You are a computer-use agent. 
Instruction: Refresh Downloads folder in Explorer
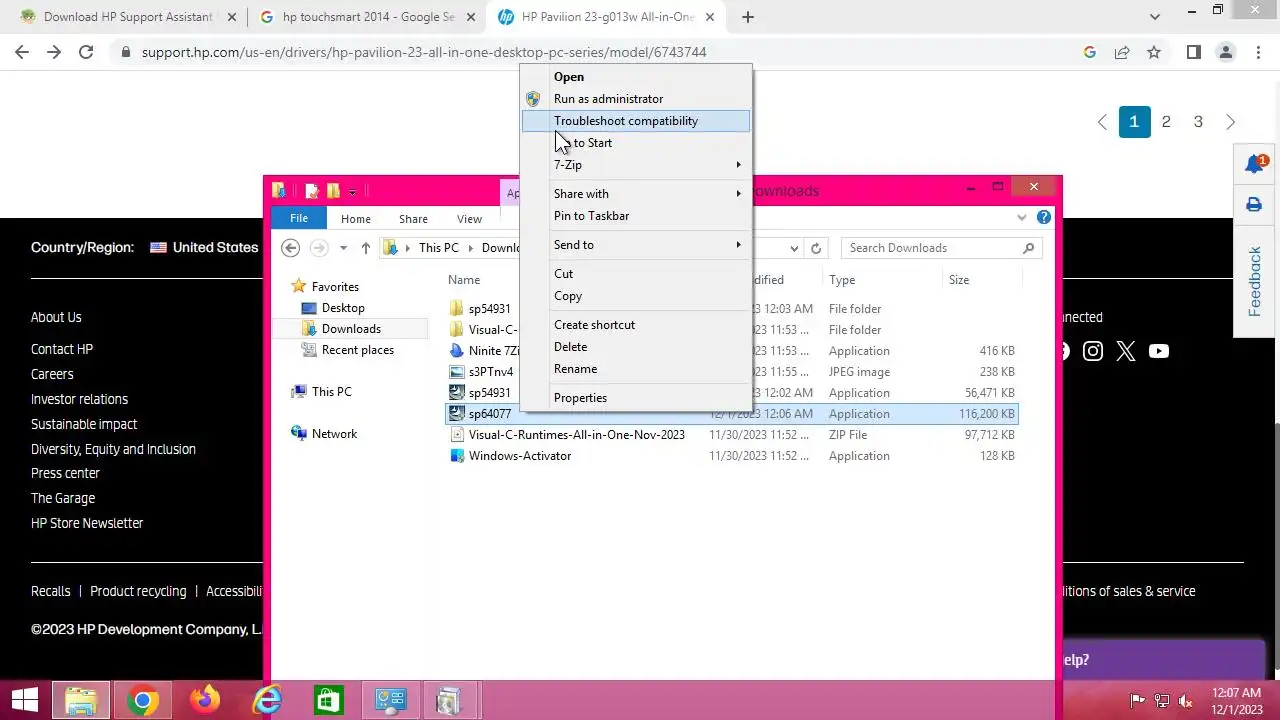tap(816, 248)
